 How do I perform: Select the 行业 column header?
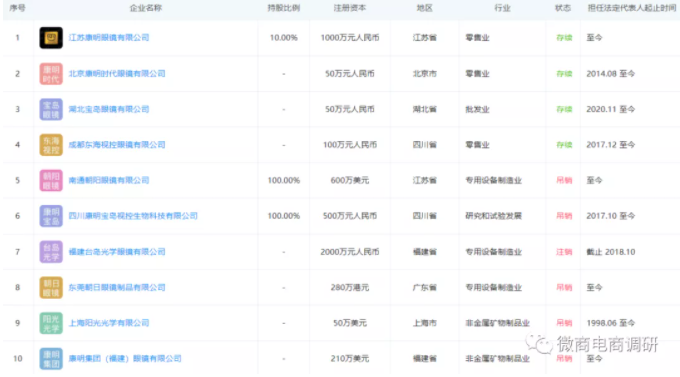[x=502, y=8]
